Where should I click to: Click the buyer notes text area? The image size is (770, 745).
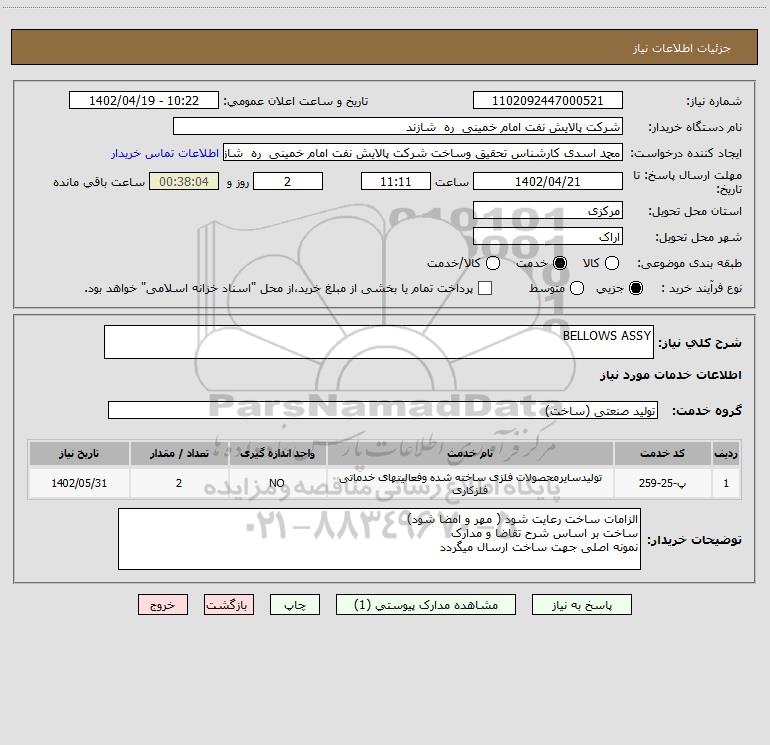(x=379, y=539)
